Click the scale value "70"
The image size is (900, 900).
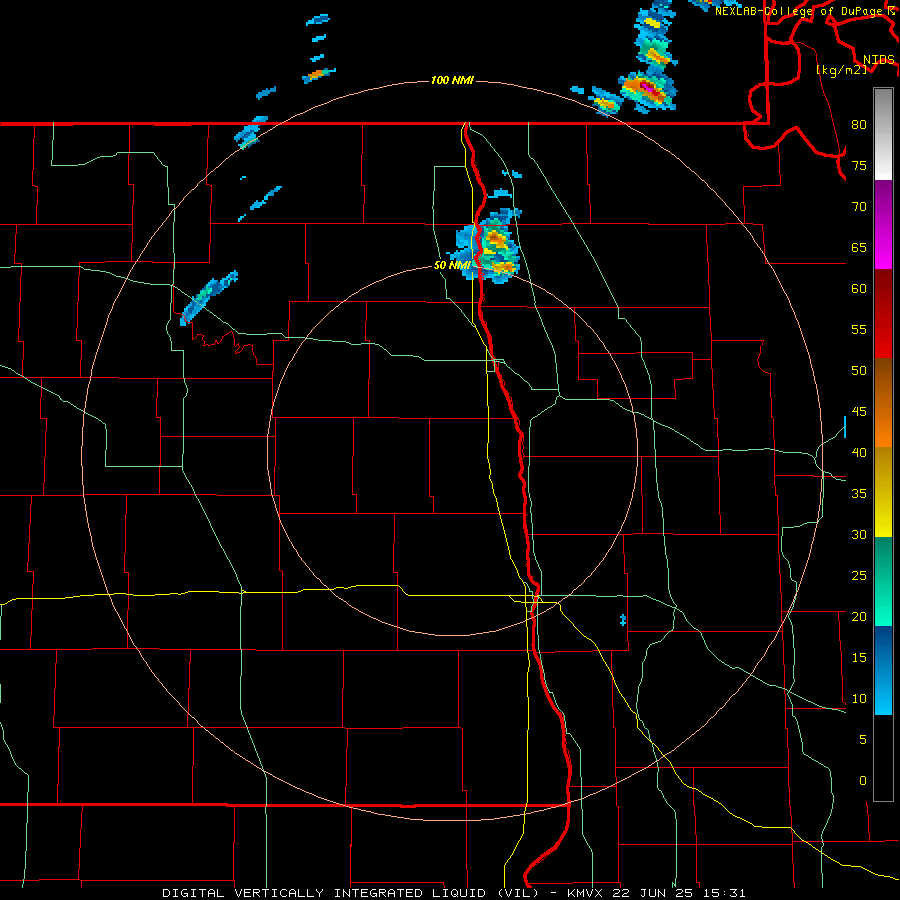859,207
